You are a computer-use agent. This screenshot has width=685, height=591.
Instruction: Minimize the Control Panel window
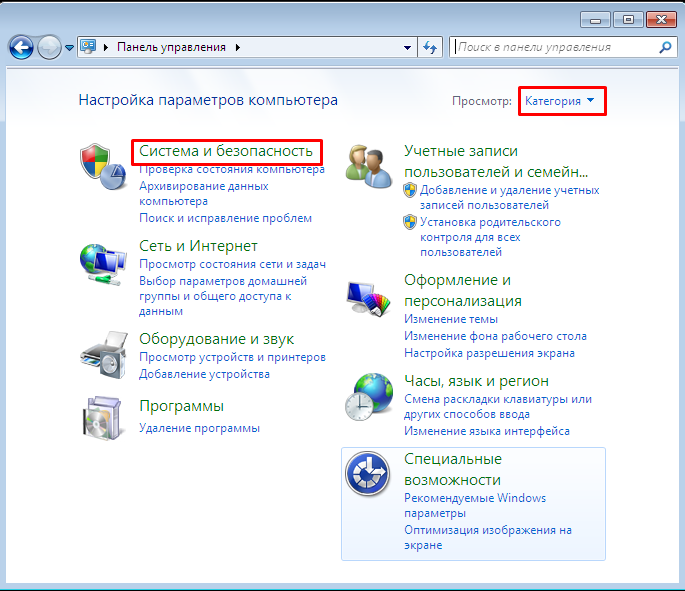click(x=595, y=20)
